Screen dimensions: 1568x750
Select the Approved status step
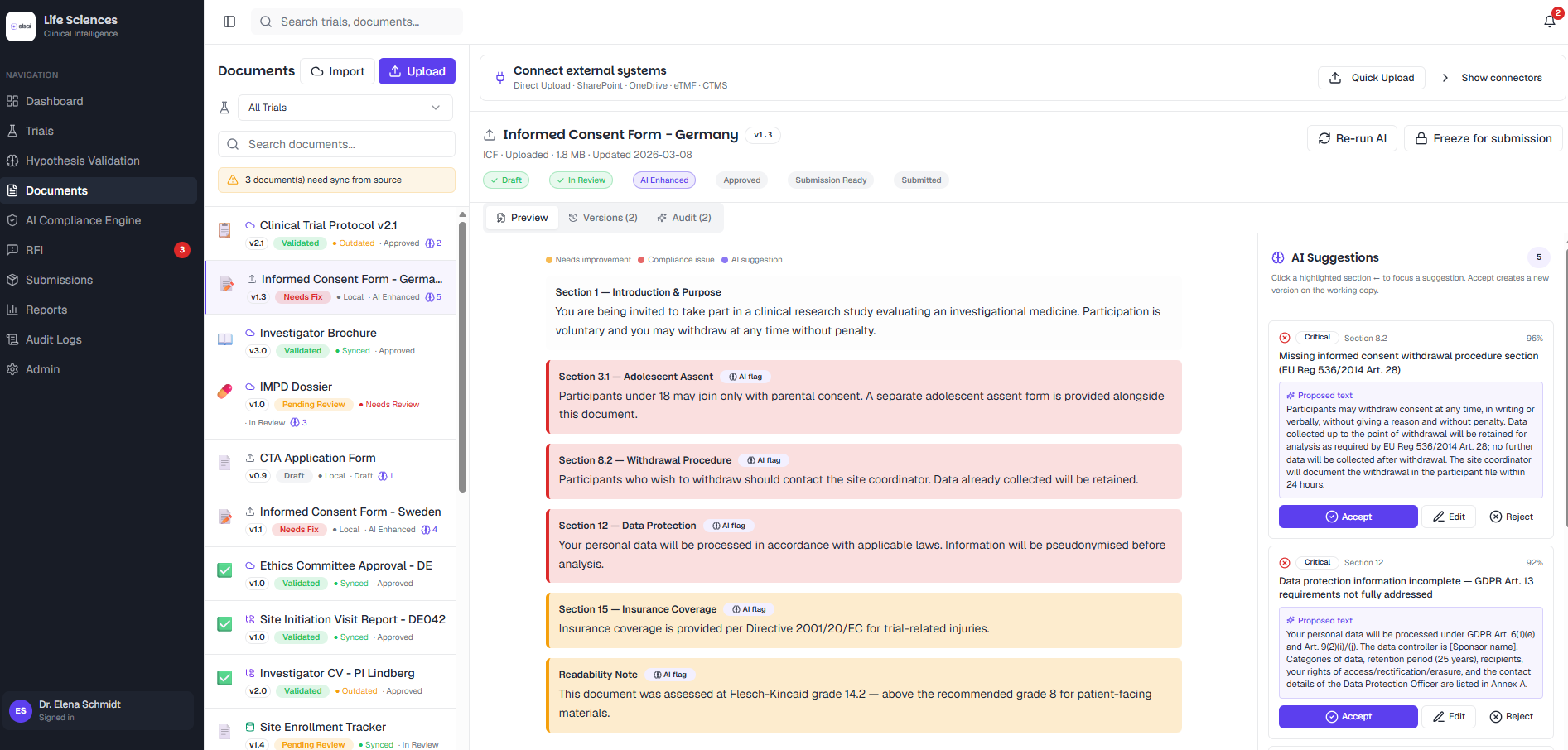pos(742,180)
